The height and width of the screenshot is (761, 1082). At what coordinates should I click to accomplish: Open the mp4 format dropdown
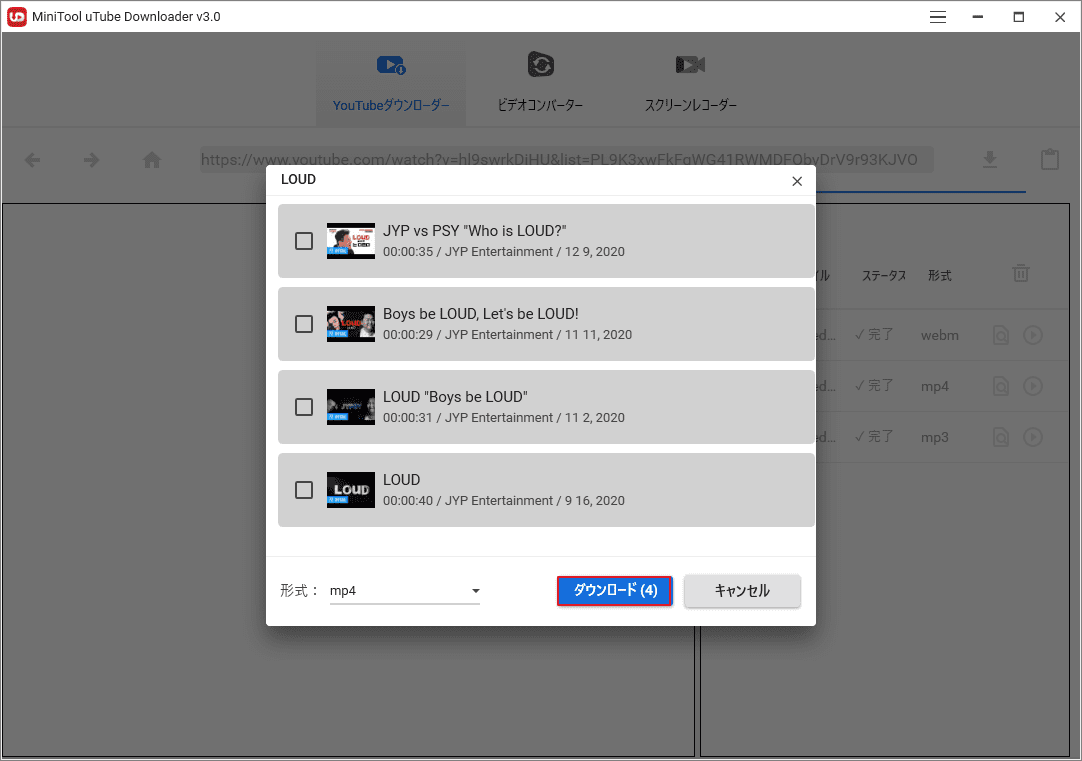point(404,591)
